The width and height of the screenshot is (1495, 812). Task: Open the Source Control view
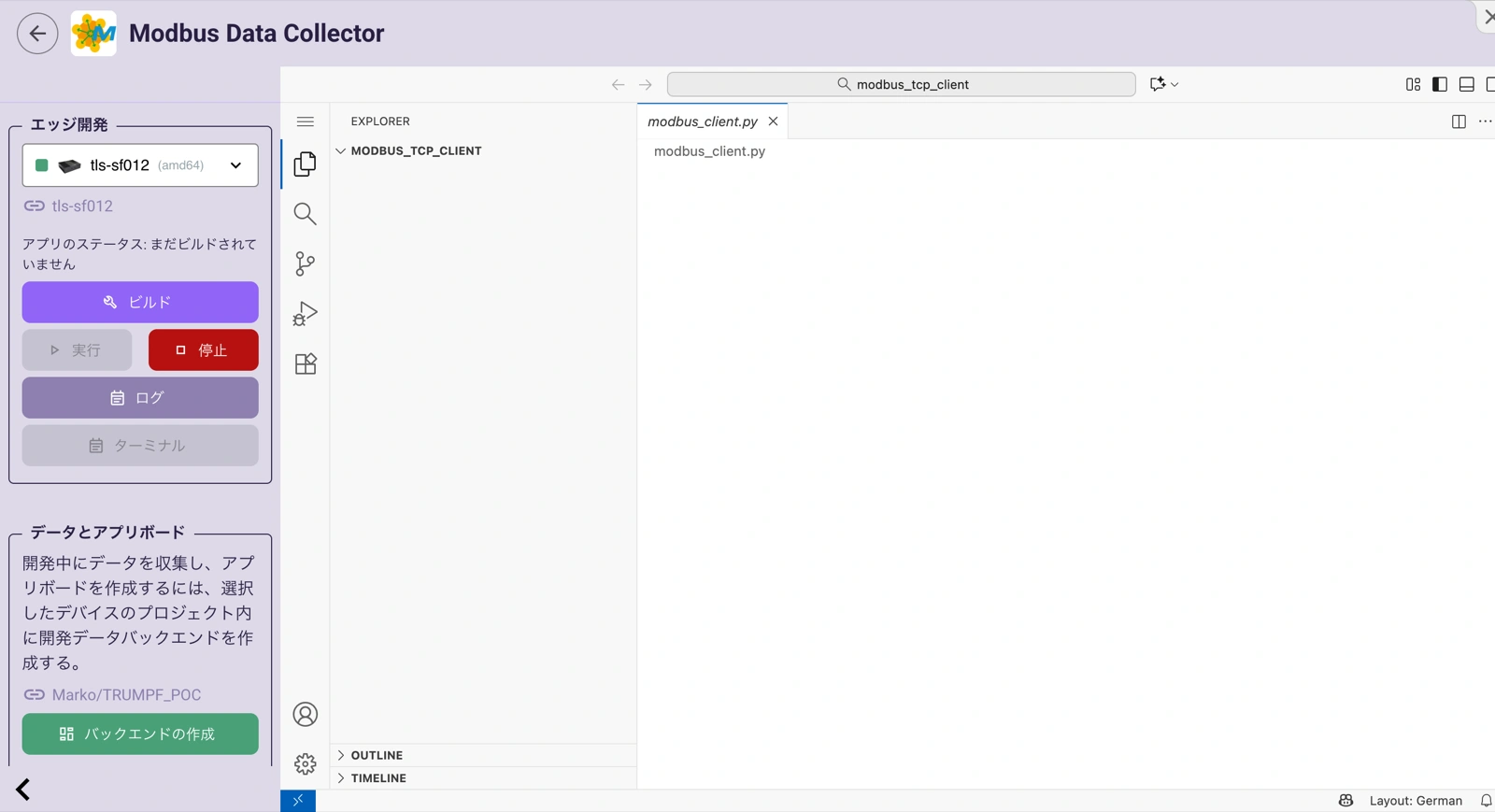click(305, 264)
